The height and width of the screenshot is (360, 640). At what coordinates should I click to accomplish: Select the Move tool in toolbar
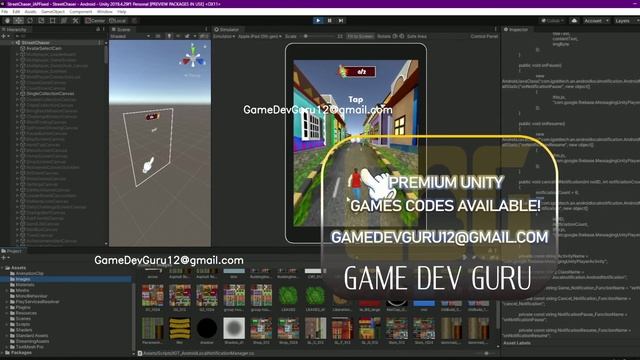coord(18,20)
